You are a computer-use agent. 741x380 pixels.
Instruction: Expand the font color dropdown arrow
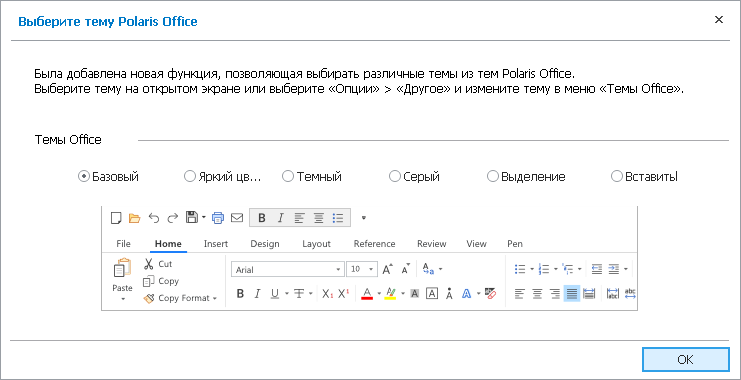coord(379,294)
